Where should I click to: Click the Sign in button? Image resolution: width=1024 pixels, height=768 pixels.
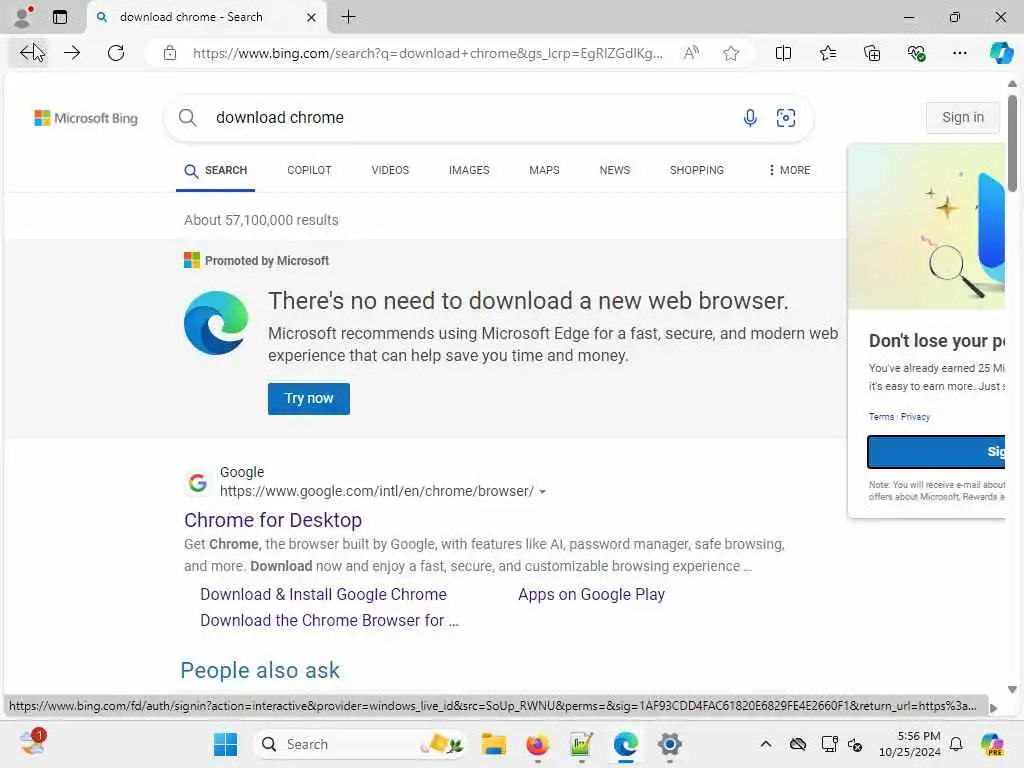(963, 118)
